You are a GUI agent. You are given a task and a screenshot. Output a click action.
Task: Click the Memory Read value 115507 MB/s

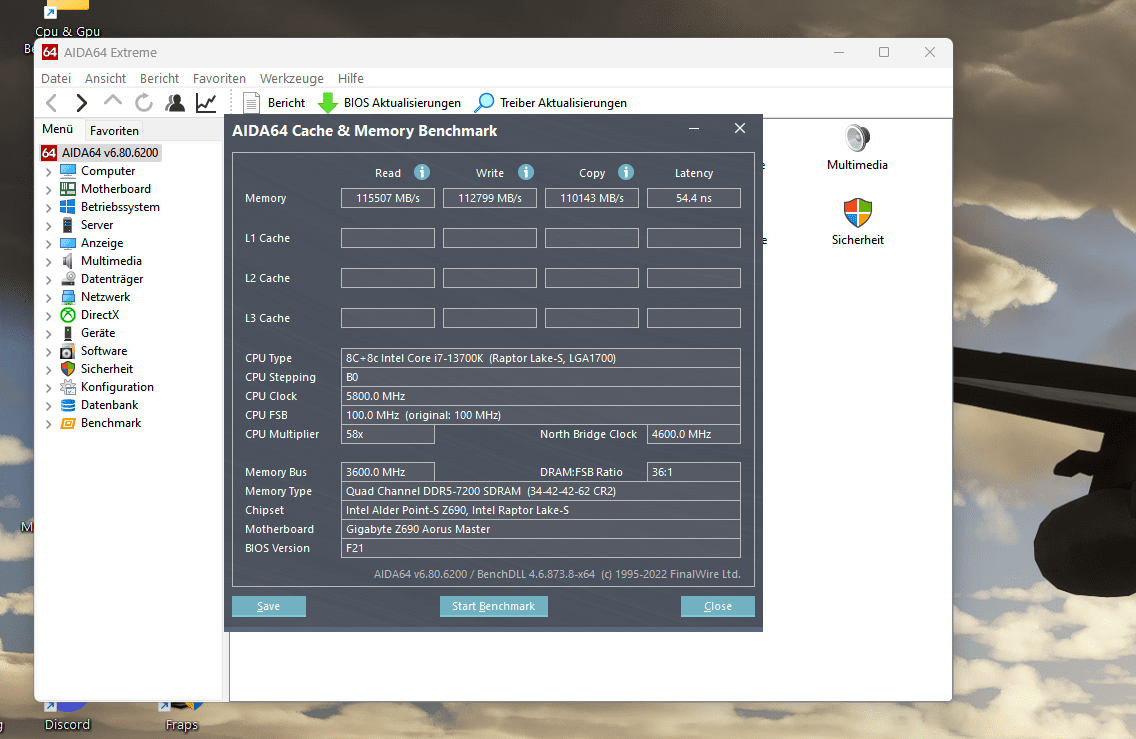click(388, 198)
